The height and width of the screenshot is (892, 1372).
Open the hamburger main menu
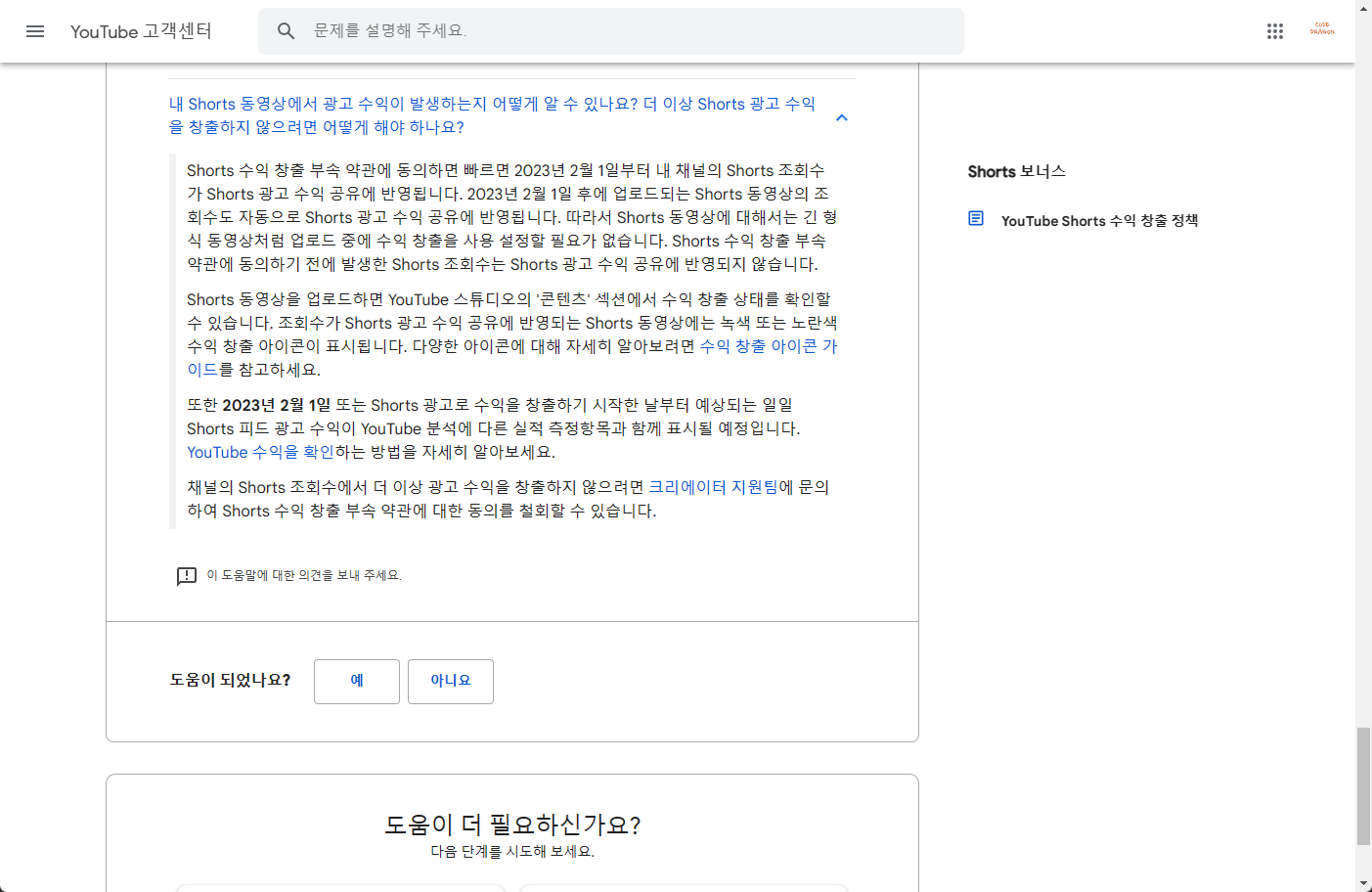35,31
